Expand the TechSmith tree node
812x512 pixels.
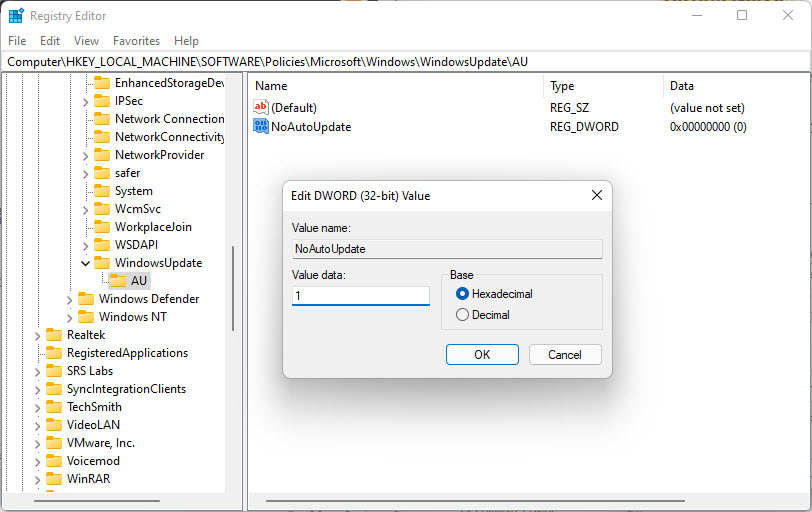(37, 408)
